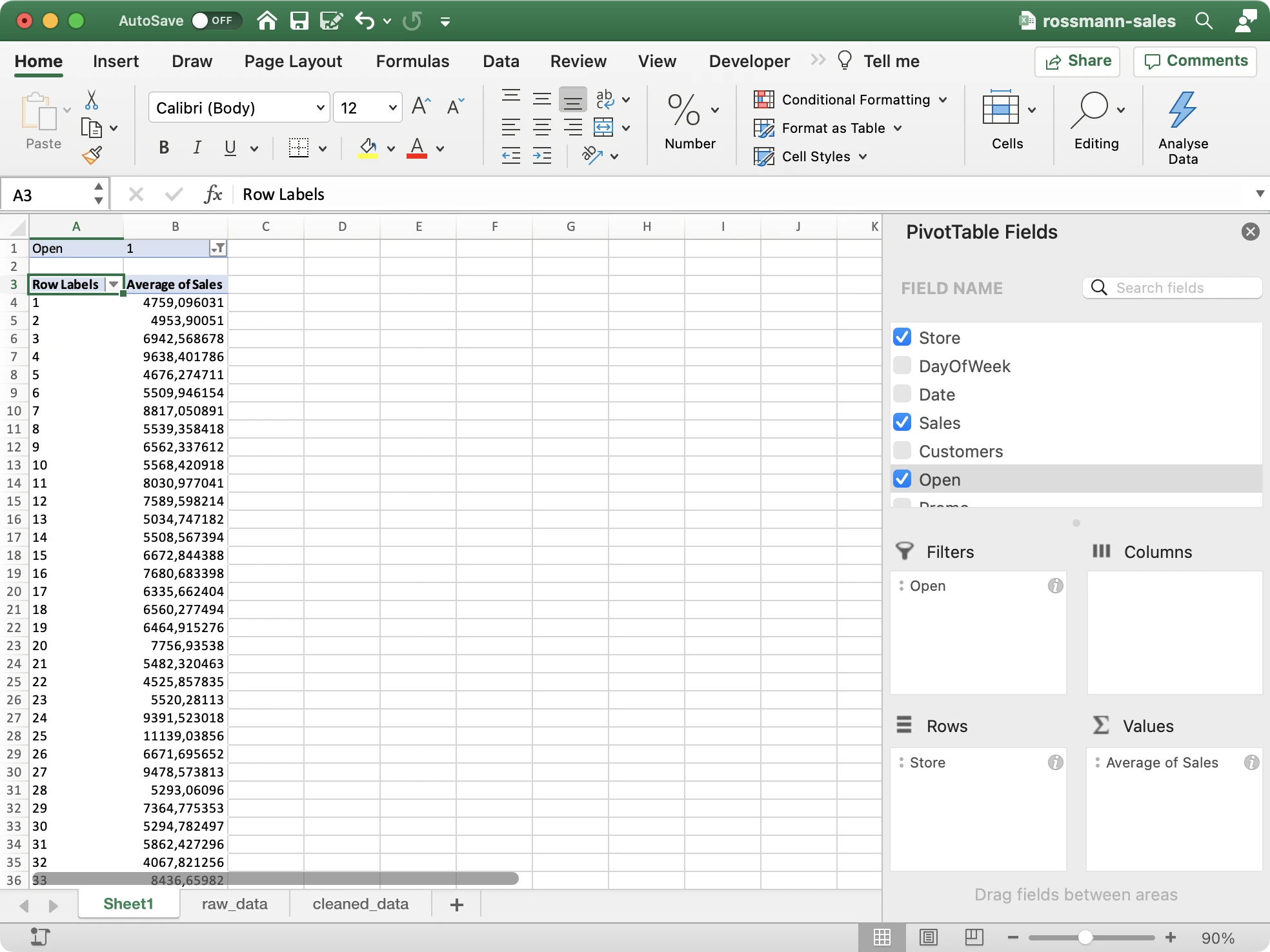
Task: Open the Analyse Data pane
Action: [x=1183, y=123]
